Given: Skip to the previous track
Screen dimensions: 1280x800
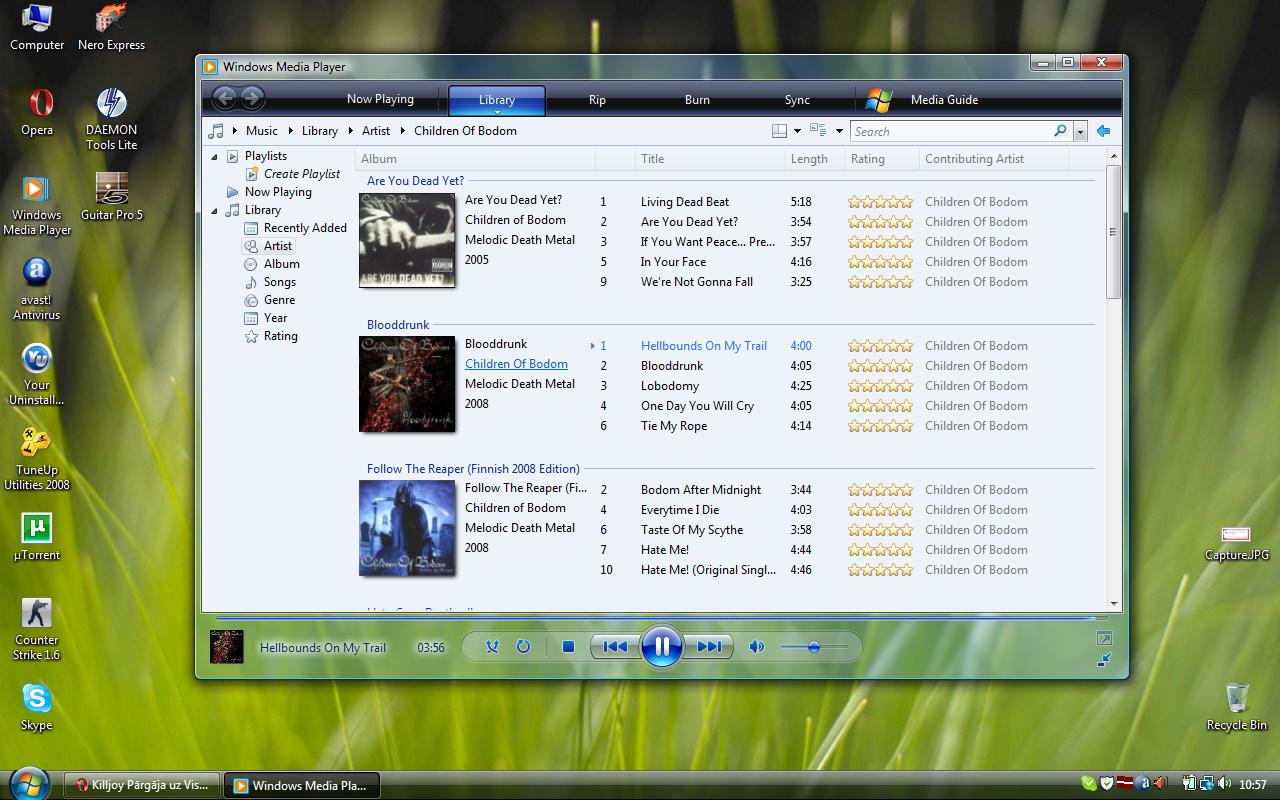Looking at the screenshot, I should pyautogui.click(x=615, y=647).
